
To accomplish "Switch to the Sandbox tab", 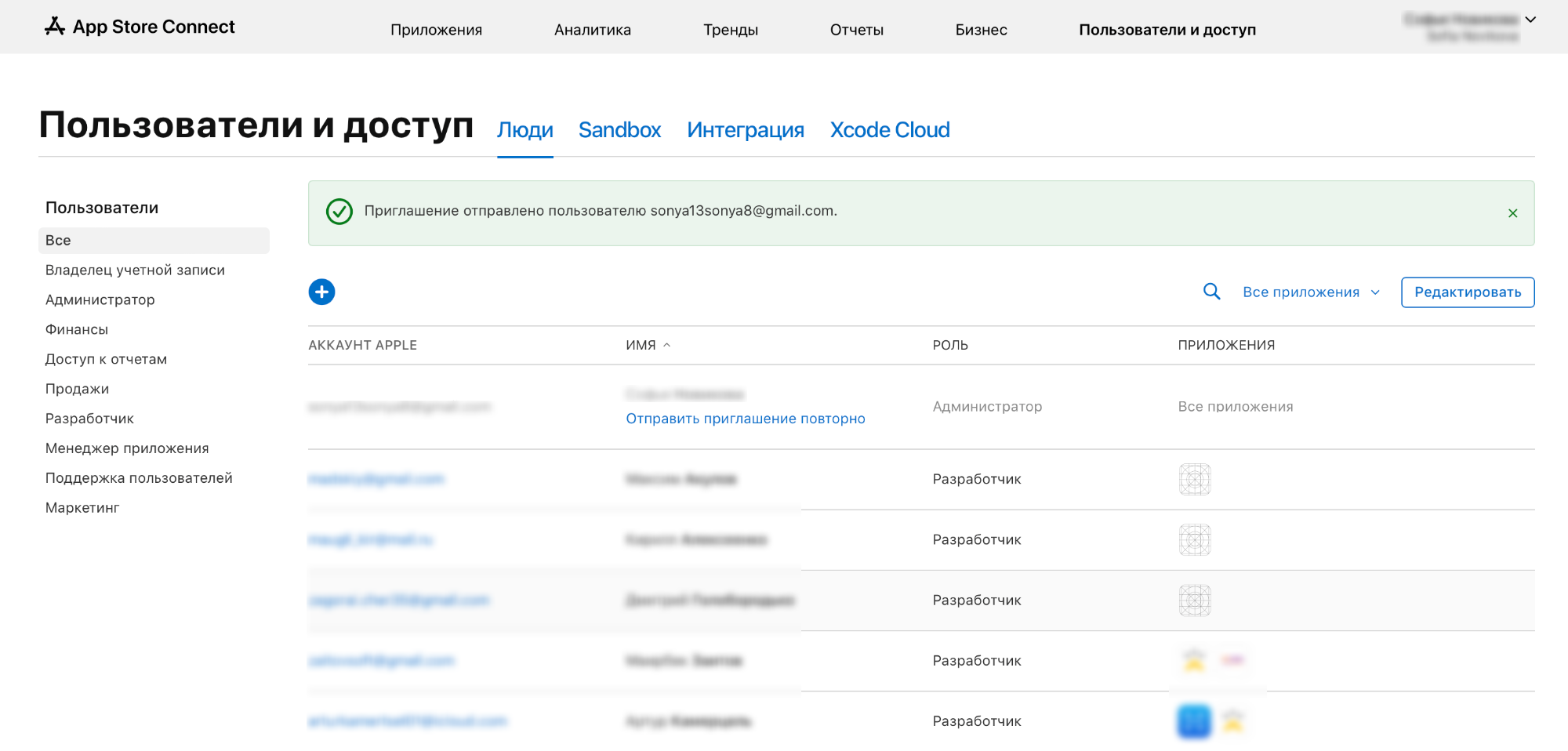I will coord(619,130).
